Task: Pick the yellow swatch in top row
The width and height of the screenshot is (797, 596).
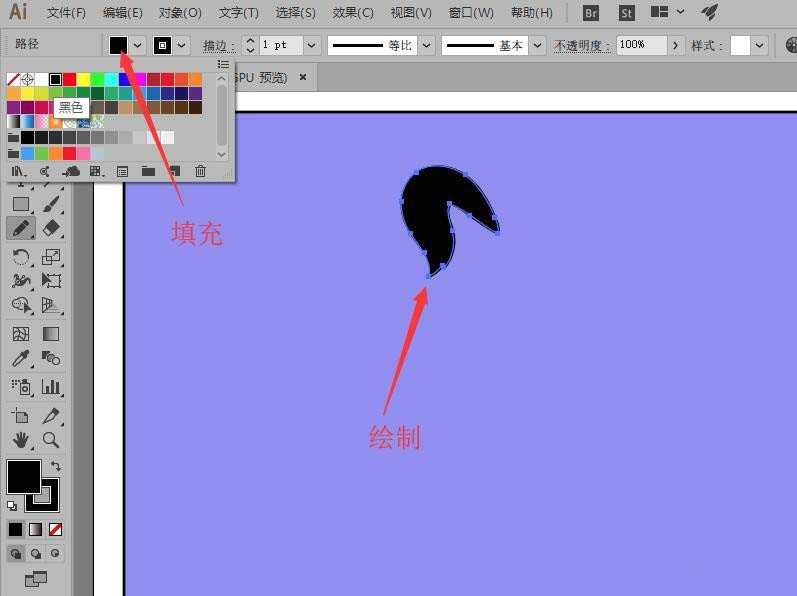Action: click(83, 79)
